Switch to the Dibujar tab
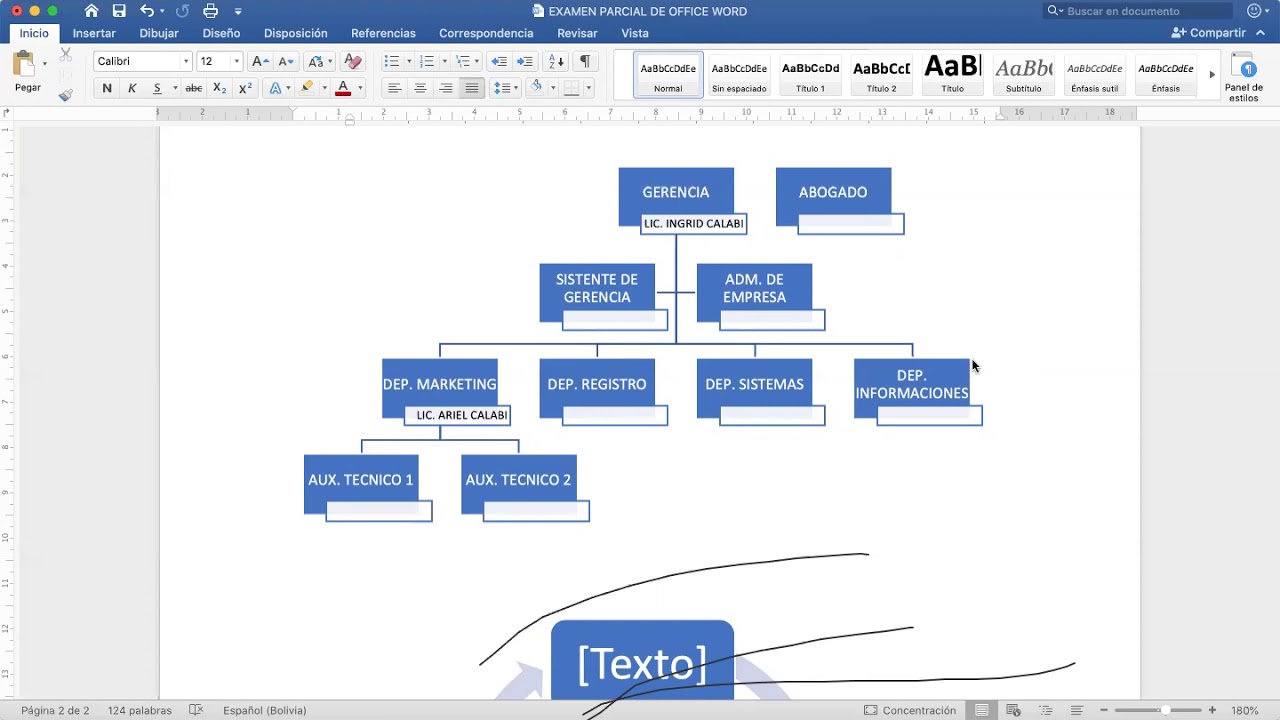 [159, 33]
